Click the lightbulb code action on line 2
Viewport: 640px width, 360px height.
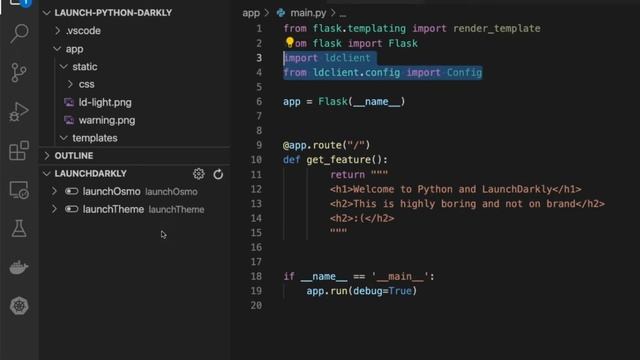click(289, 42)
